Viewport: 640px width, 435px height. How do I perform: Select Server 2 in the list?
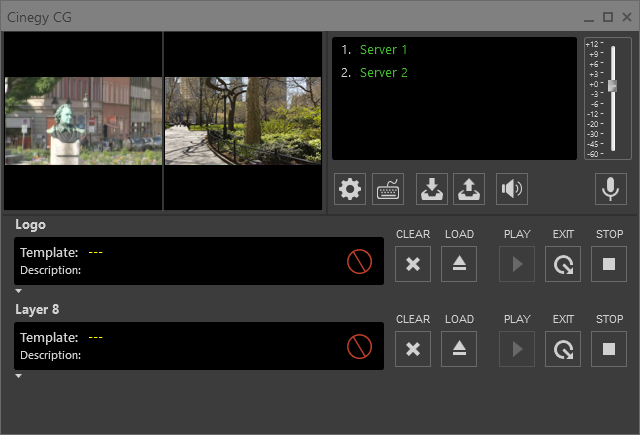(x=384, y=73)
